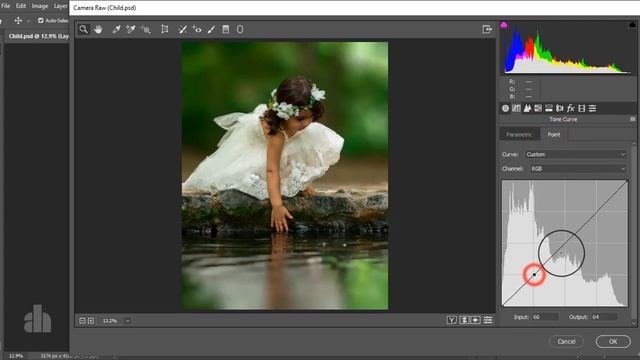This screenshot has width=640, height=360.
Task: Click the Cancel button
Action: tap(567, 342)
